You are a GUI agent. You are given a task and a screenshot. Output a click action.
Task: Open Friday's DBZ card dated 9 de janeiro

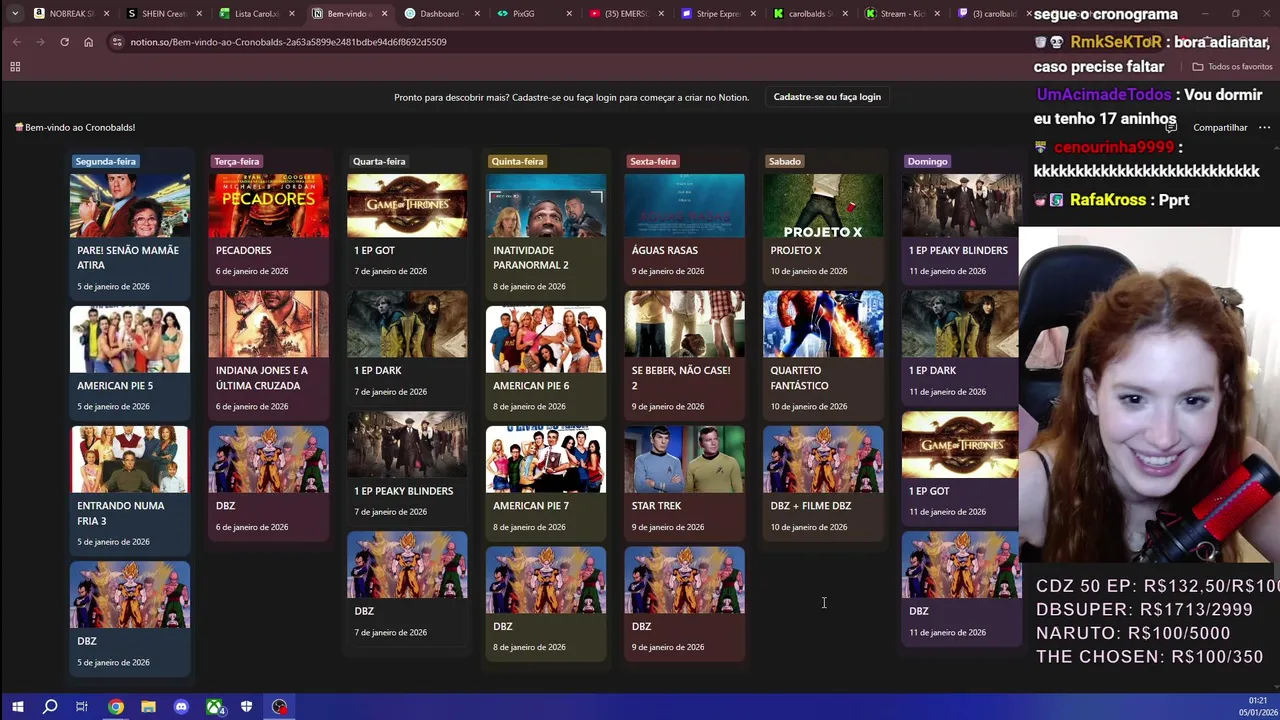[x=684, y=603]
